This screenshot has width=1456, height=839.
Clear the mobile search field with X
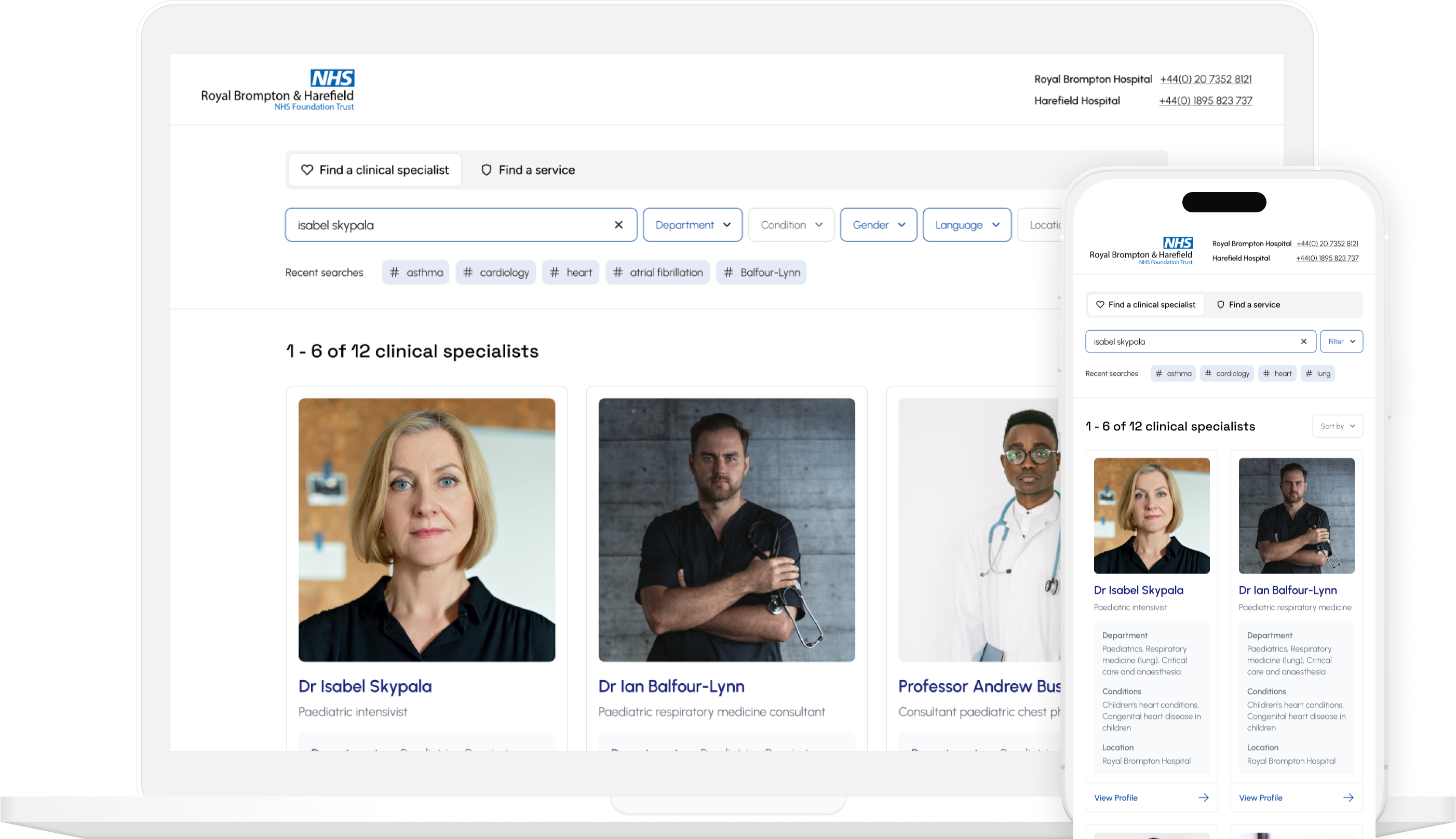pos(1303,342)
